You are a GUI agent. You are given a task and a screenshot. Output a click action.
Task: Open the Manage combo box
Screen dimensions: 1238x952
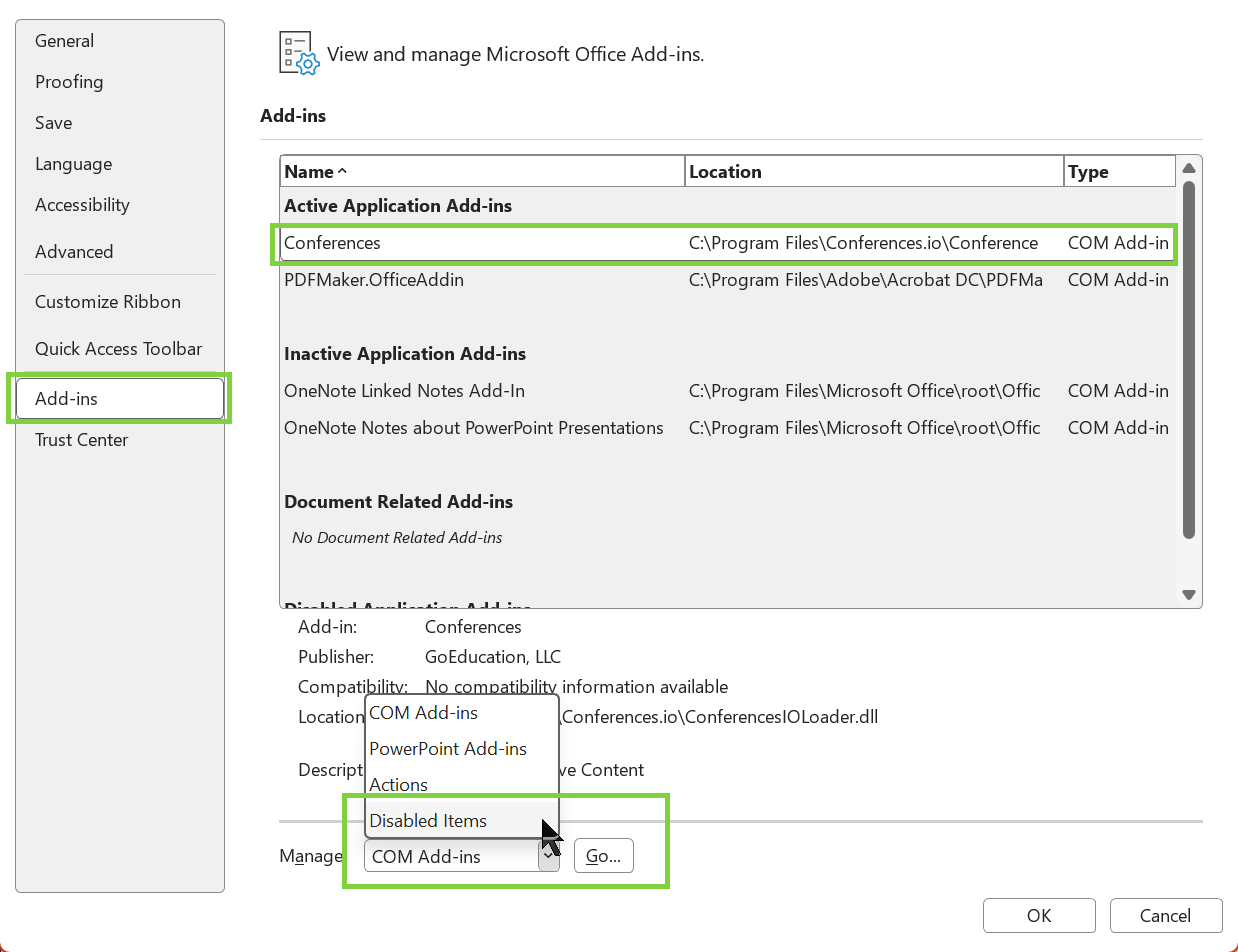point(462,856)
